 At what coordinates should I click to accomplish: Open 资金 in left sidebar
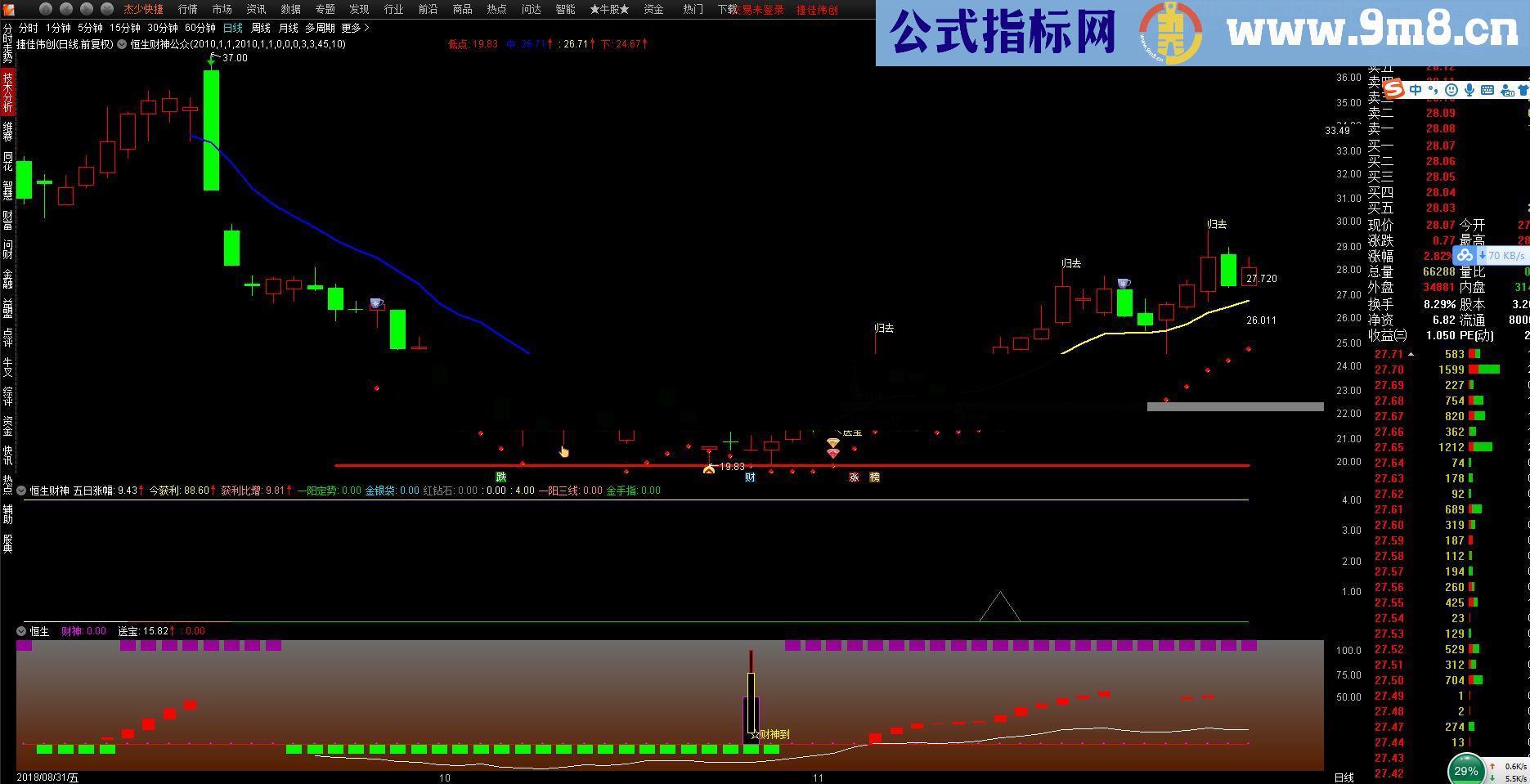7,425
